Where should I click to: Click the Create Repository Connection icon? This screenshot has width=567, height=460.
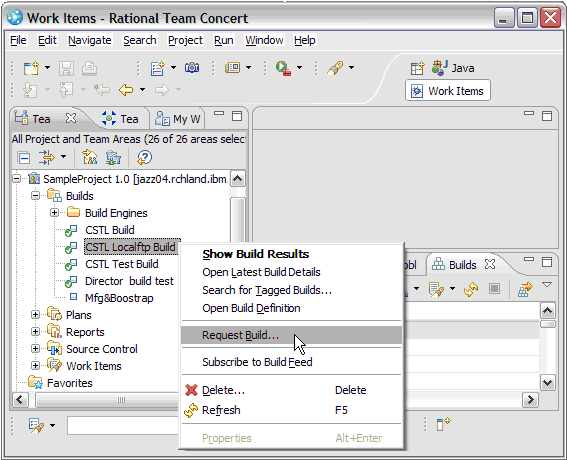point(113,158)
